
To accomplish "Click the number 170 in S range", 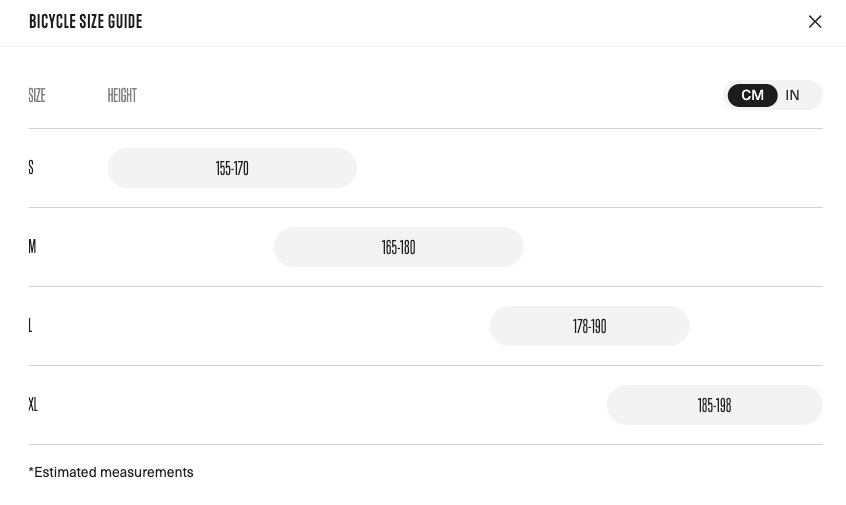I will click(241, 168).
